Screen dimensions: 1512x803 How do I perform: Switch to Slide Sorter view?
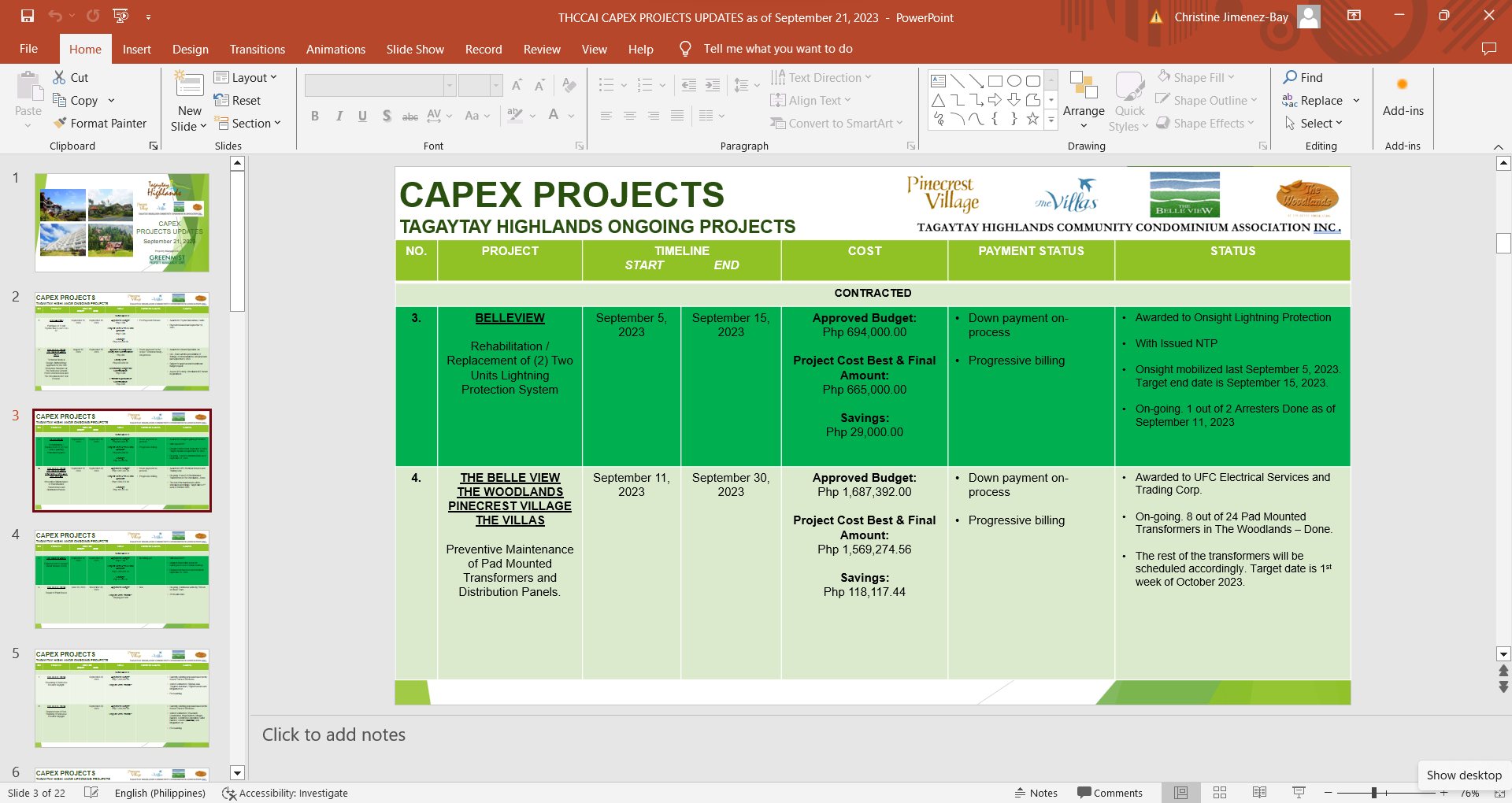point(1220,793)
